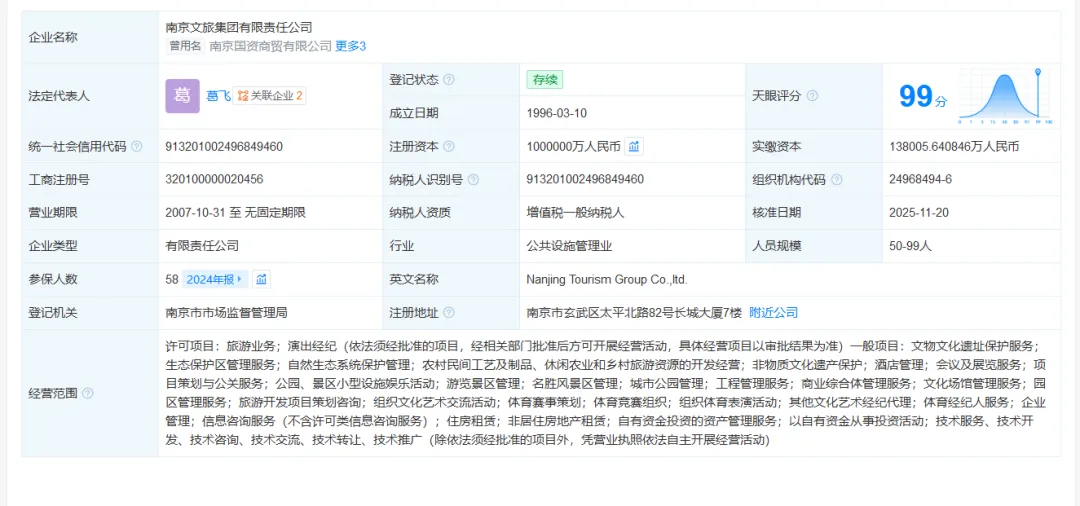Click help icon next to 注册资本

tap(449, 147)
